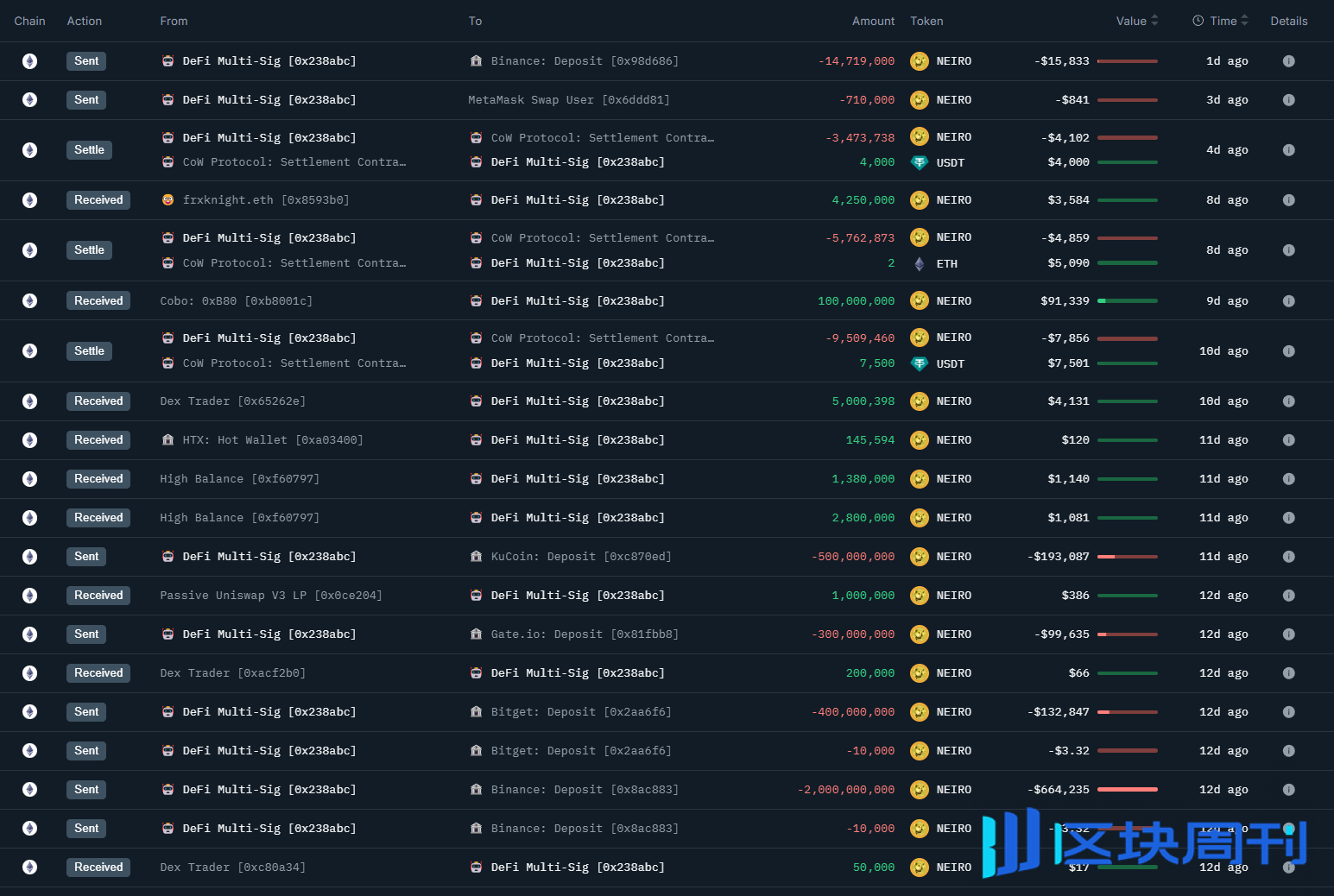
Task: Click the From column header
Action: coord(174,21)
